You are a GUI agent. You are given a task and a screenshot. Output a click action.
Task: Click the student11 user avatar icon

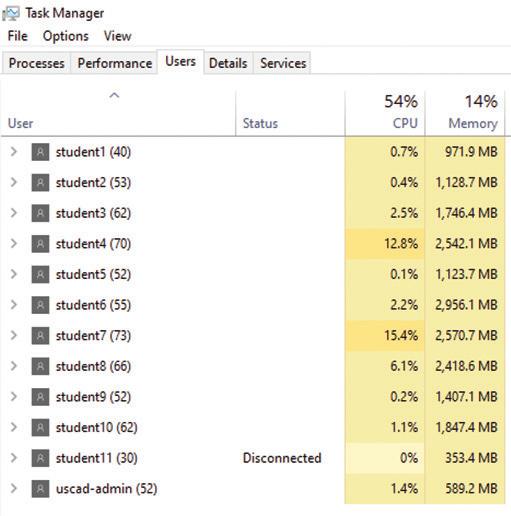40,458
